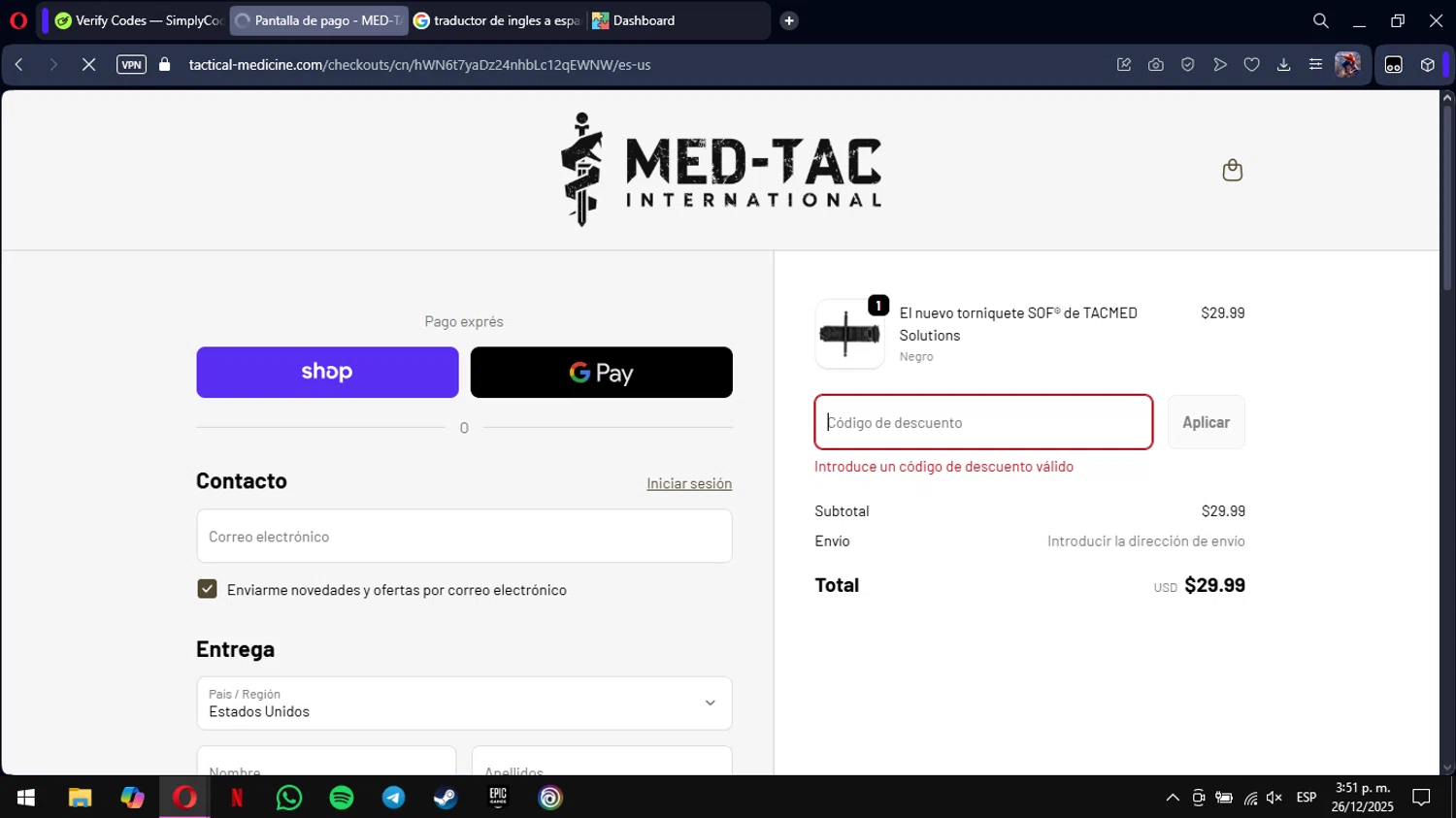Open Copilot from the taskbar

tap(132, 798)
